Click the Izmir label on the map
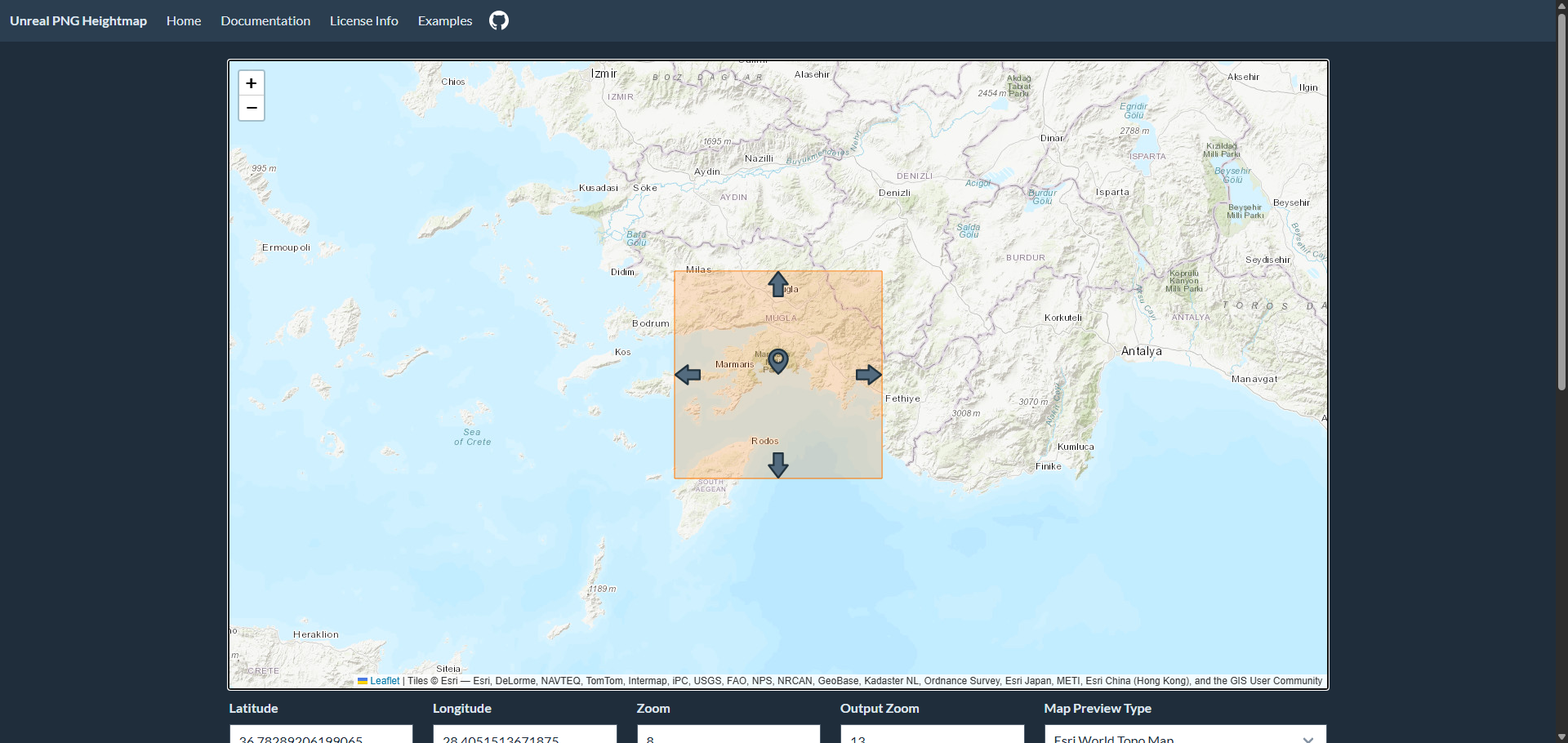 point(604,73)
